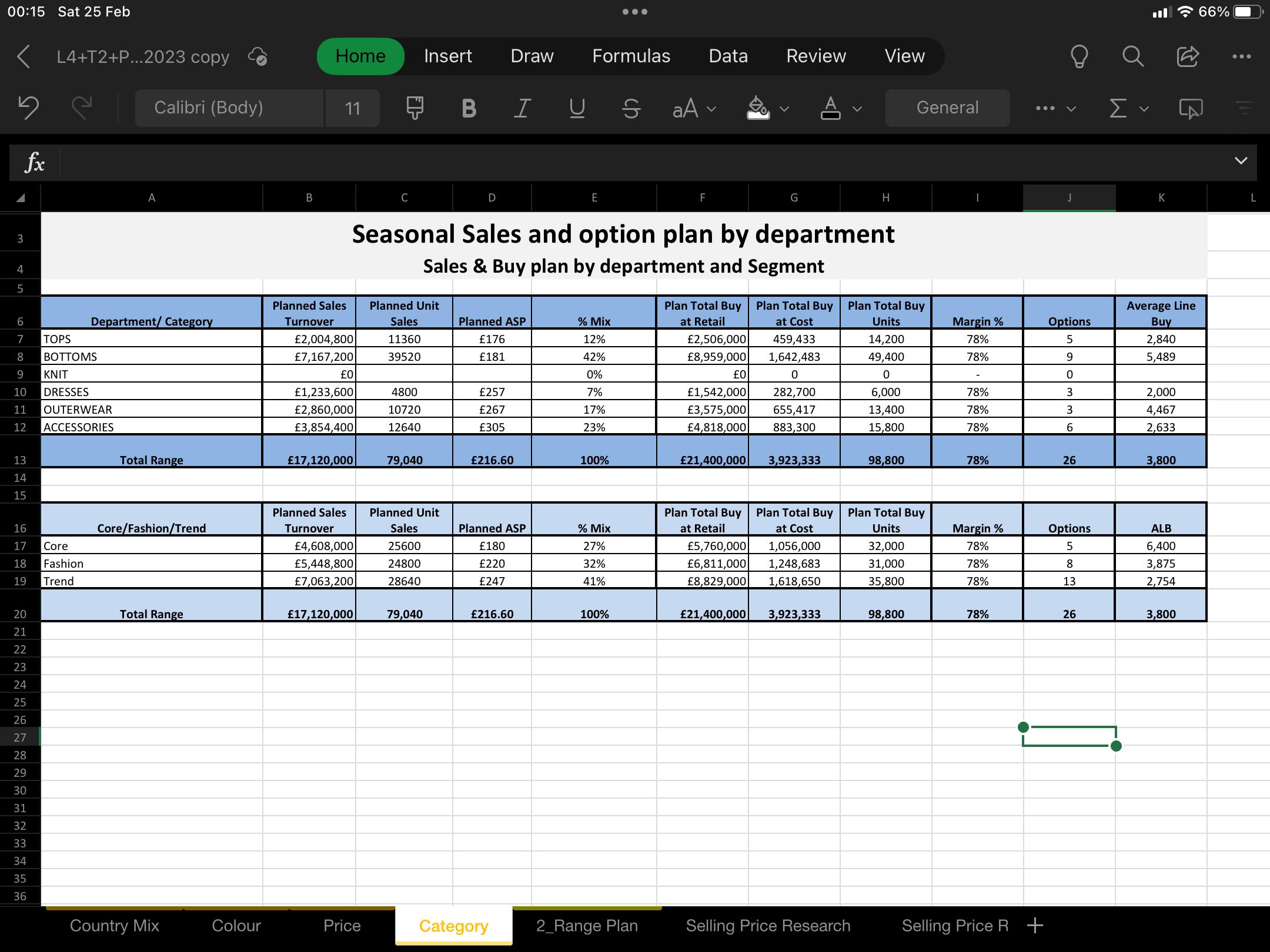The image size is (1270, 952).
Task: Toggle Bold formatting
Action: click(x=469, y=108)
